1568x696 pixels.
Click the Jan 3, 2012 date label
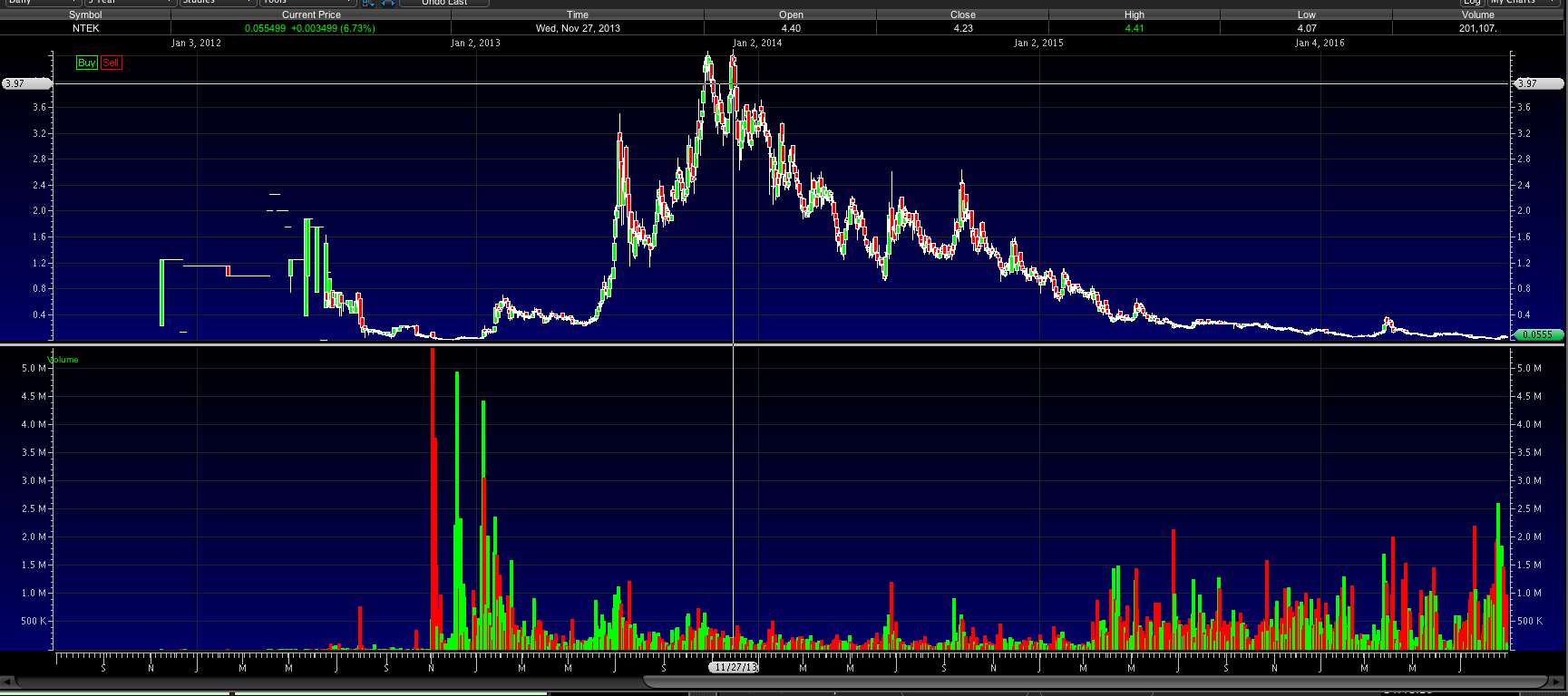click(x=196, y=43)
